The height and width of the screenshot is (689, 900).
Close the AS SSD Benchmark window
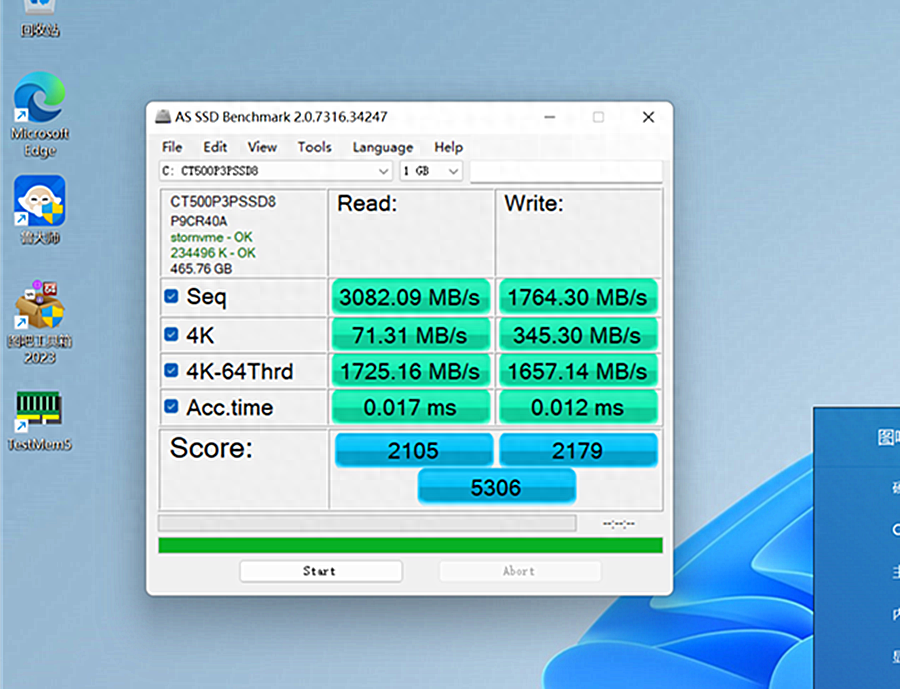click(649, 117)
